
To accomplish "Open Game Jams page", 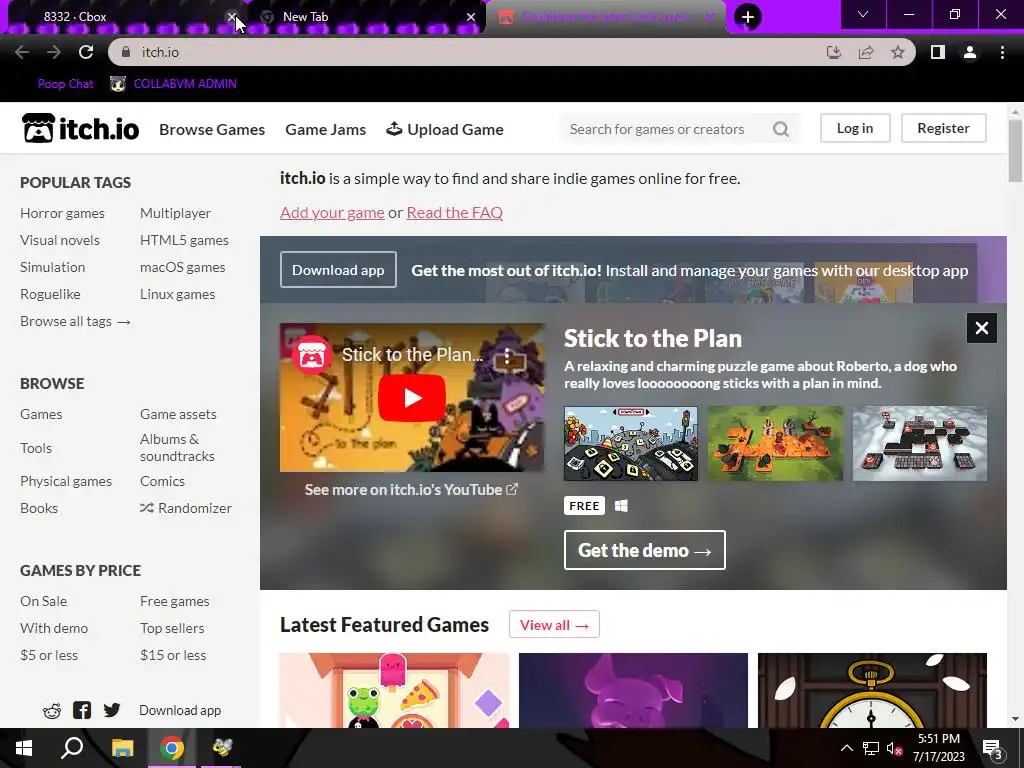I will click(325, 129).
